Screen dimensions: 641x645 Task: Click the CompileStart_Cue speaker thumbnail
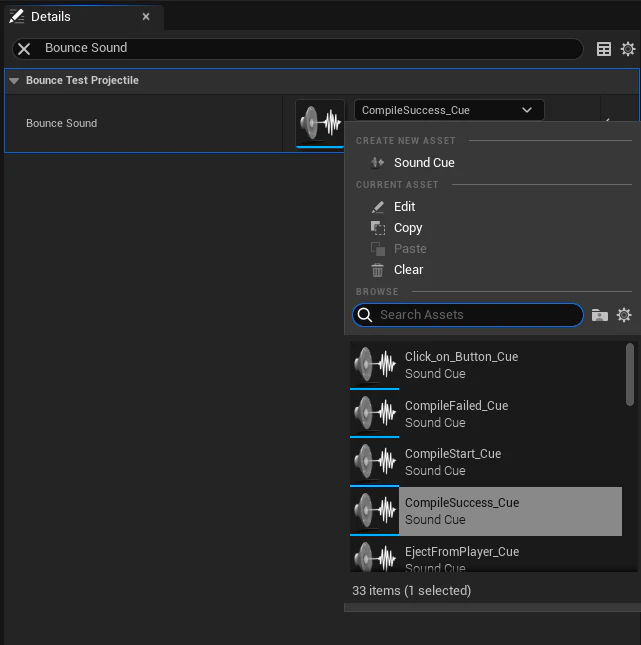[x=374, y=462]
